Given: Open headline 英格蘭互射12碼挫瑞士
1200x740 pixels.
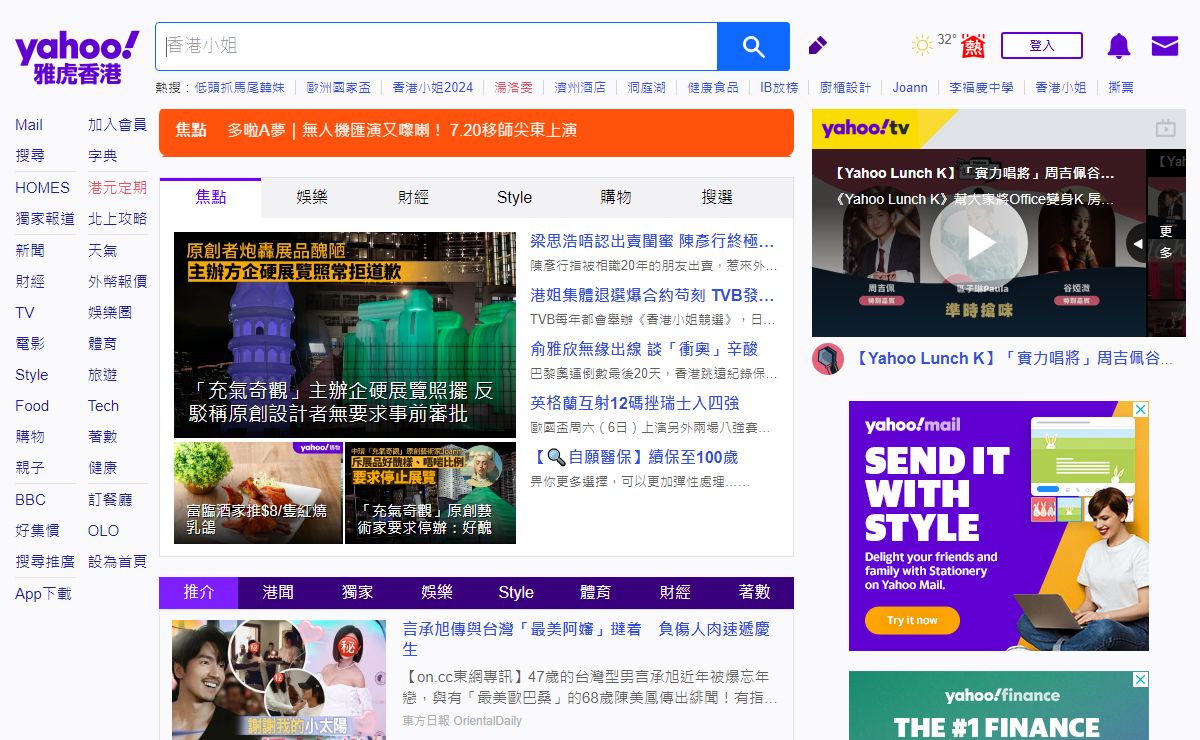Looking at the screenshot, I should click(x=634, y=403).
